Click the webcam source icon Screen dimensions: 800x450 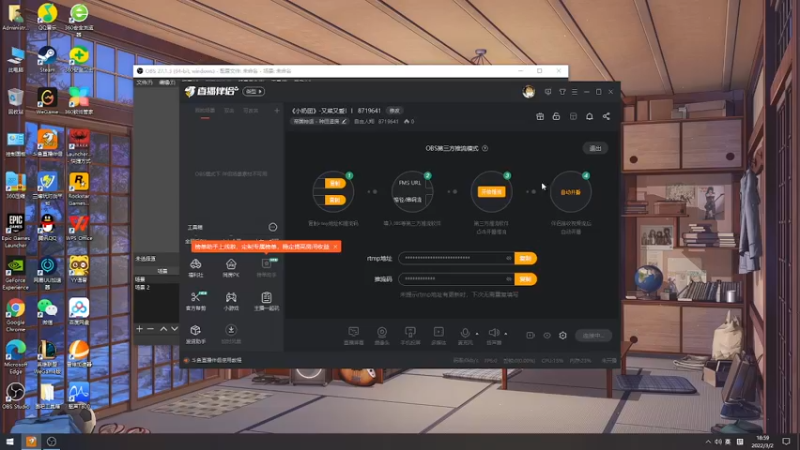[382, 332]
